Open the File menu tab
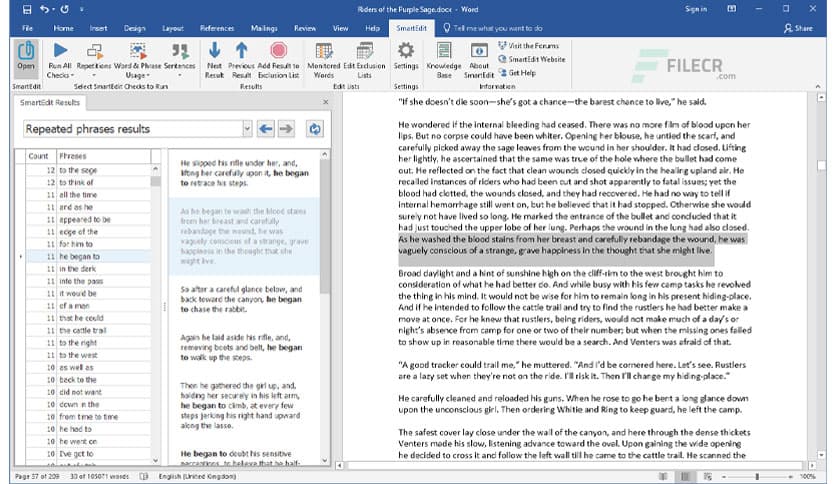The height and width of the screenshot is (484, 836). pyautogui.click(x=27, y=28)
